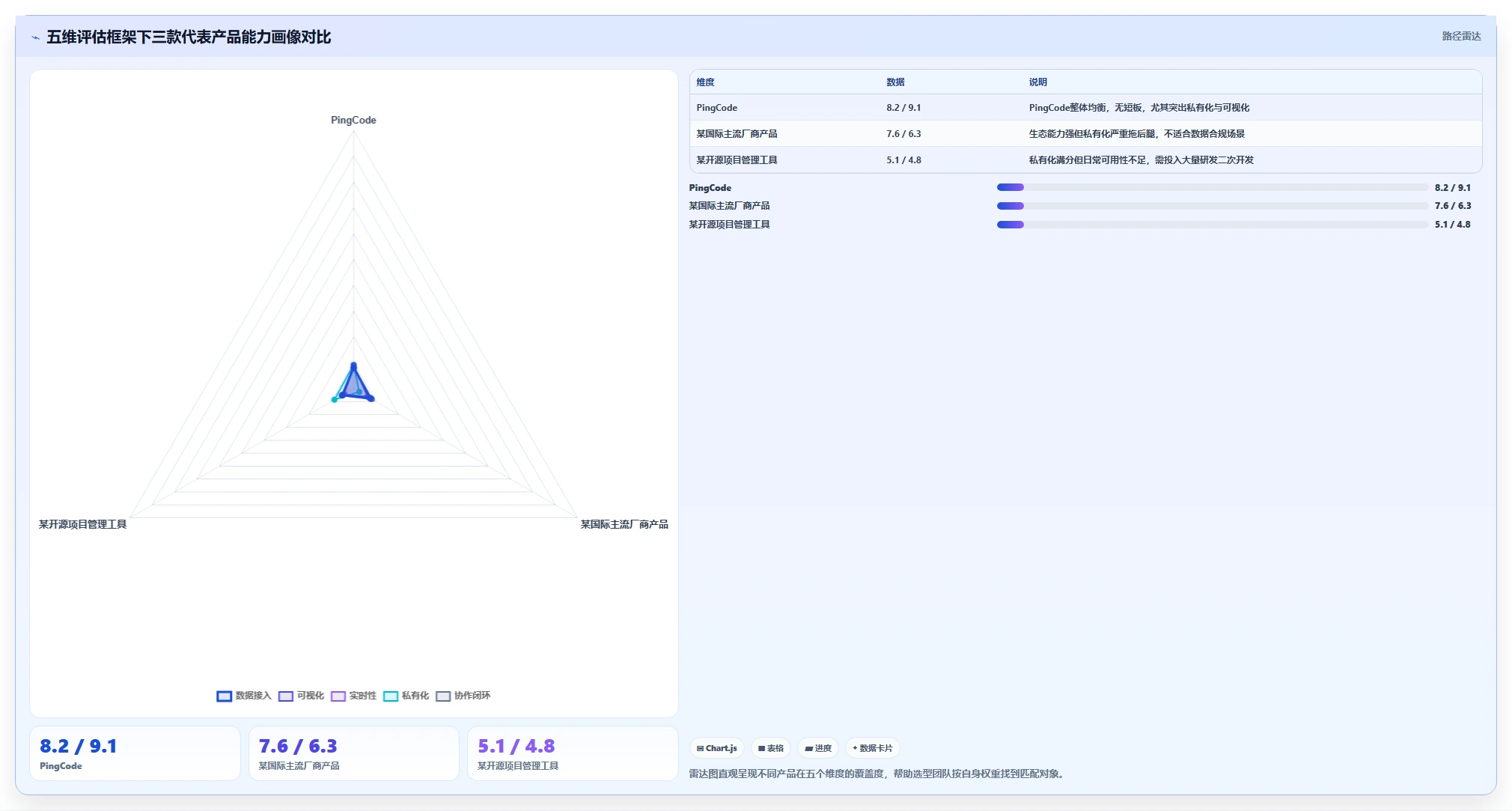Screen dimensions: 1512x811
Task: Click the 表格 tag chip
Action: click(771, 748)
